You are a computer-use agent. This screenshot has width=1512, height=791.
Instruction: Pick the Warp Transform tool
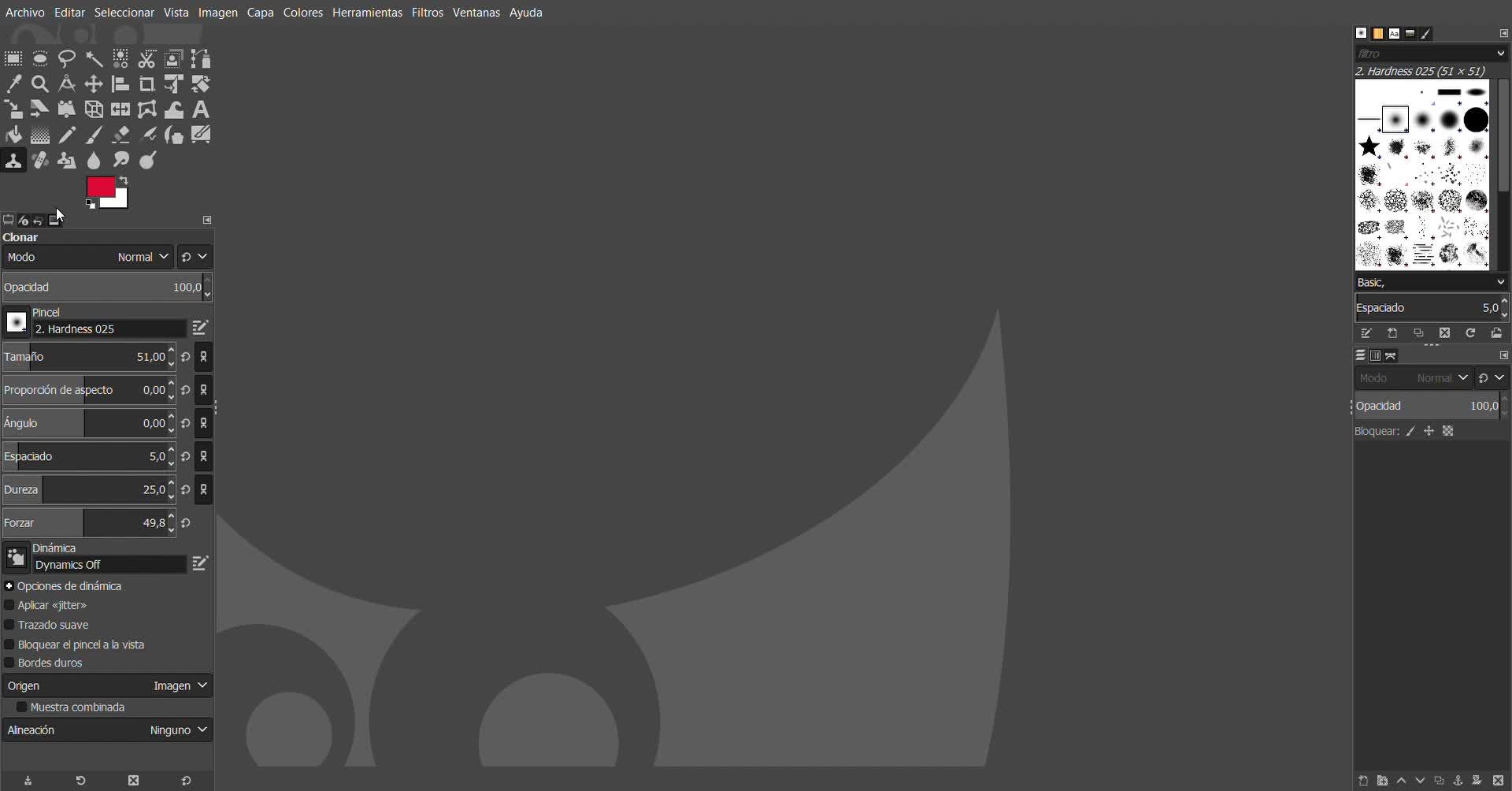pos(174,110)
